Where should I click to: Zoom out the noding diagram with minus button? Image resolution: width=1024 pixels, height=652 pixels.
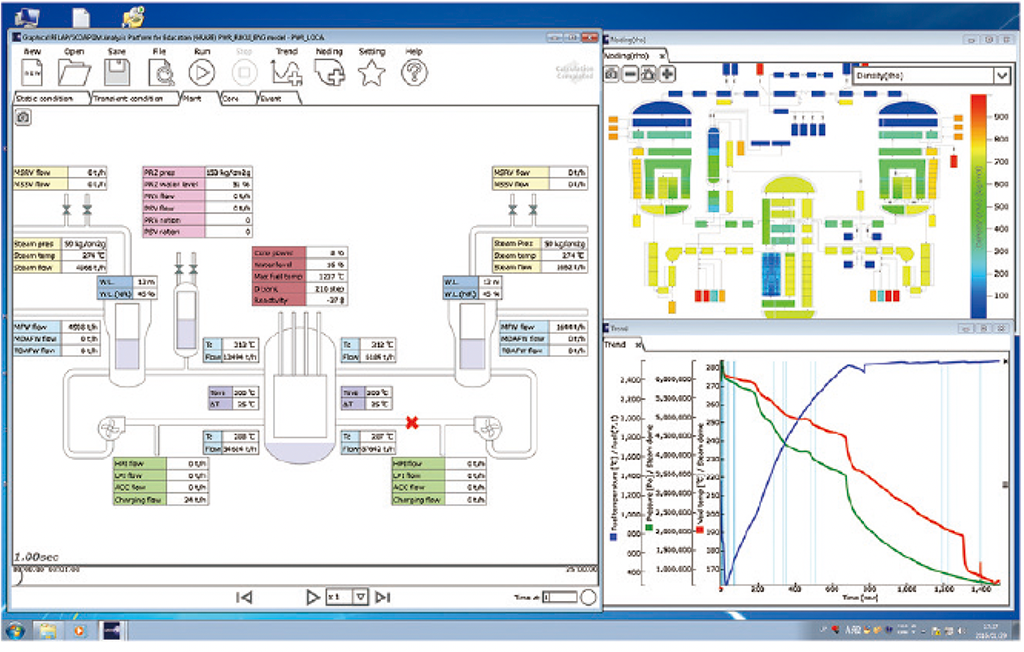pyautogui.click(x=630, y=75)
